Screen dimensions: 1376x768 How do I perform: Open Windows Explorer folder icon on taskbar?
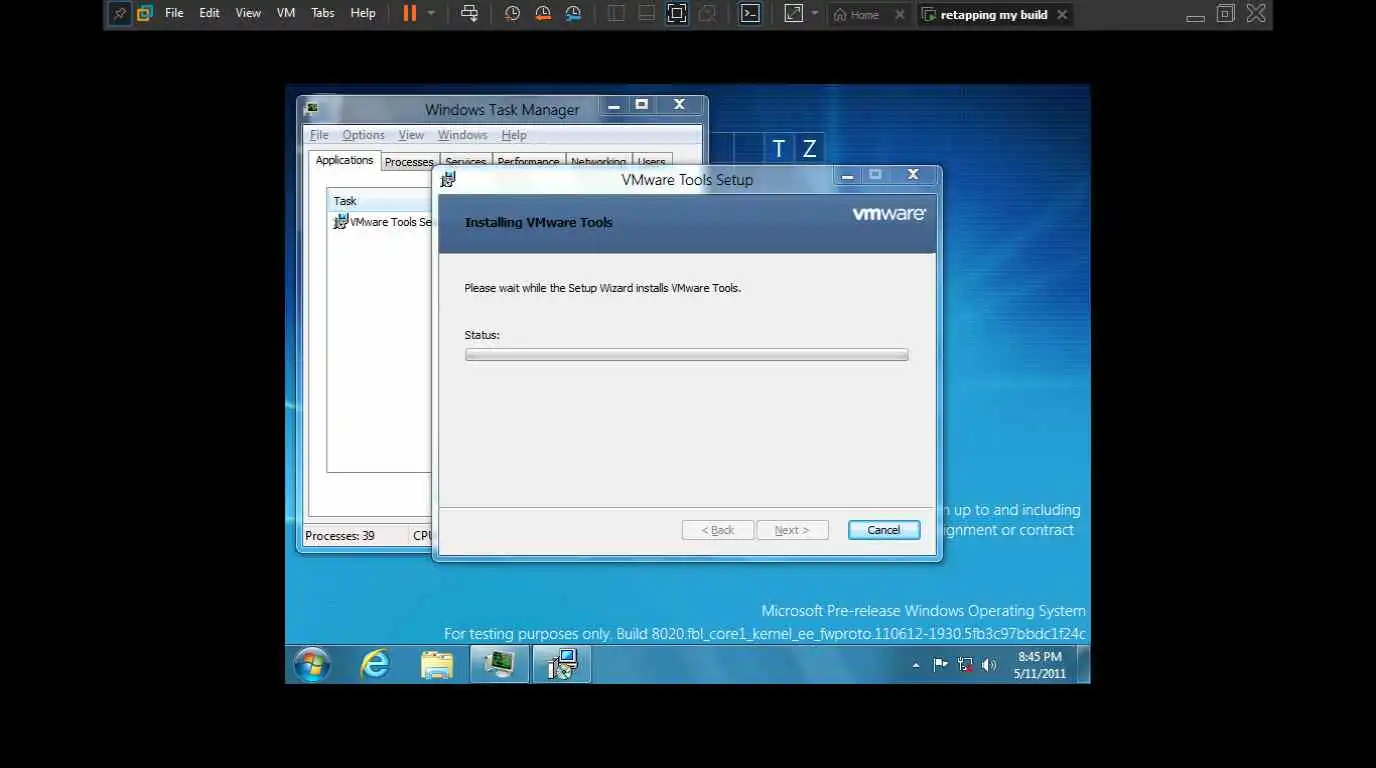(437, 664)
